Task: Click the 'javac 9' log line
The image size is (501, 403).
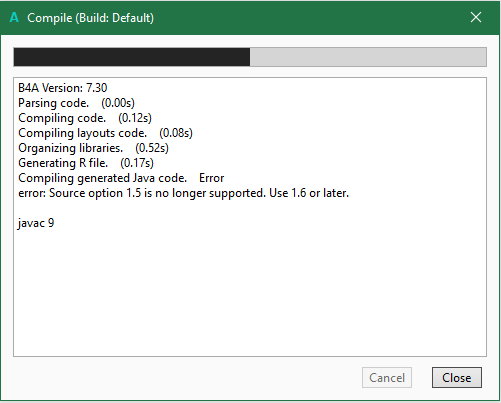Action: tap(36, 223)
